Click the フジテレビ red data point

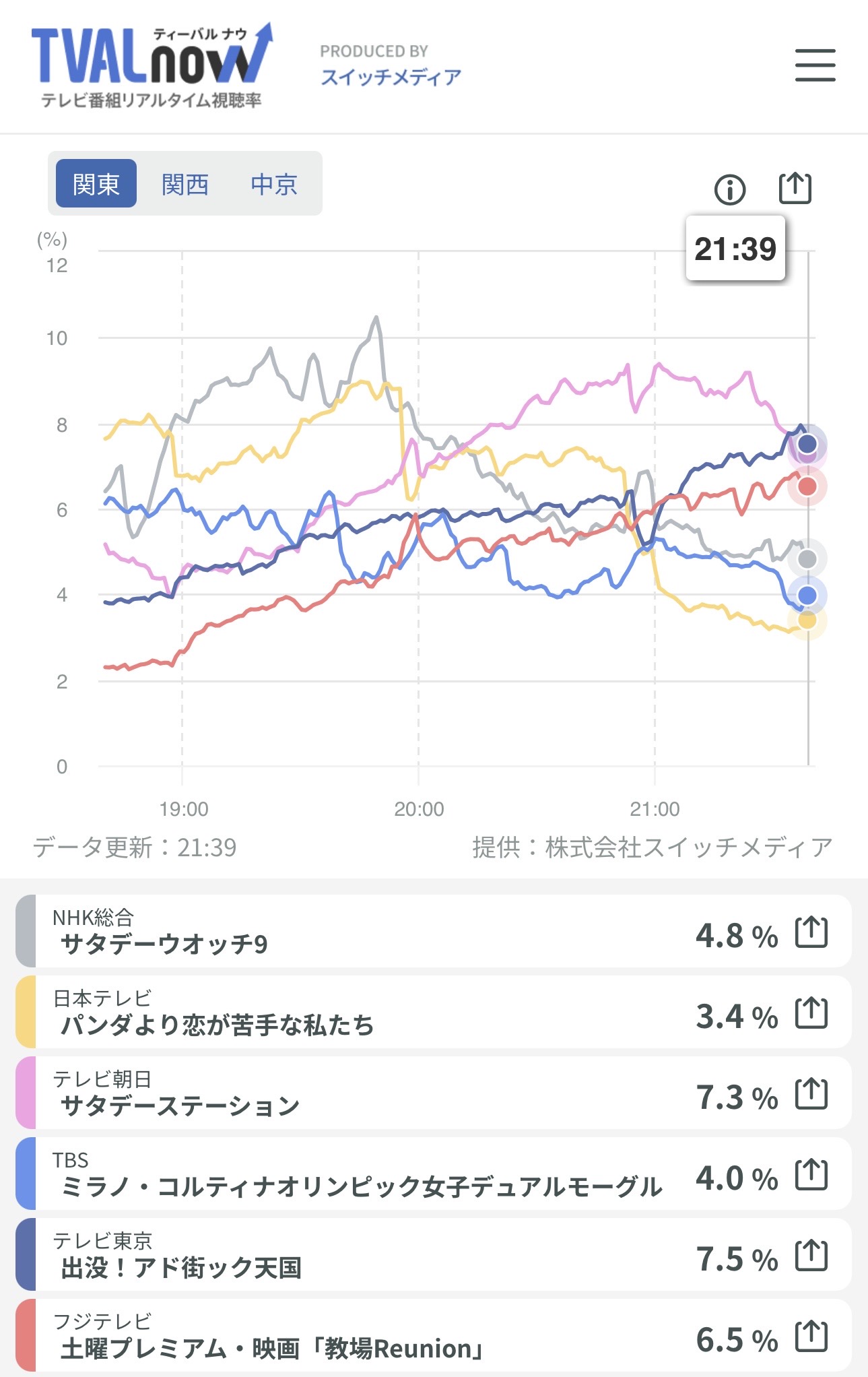pos(807,486)
